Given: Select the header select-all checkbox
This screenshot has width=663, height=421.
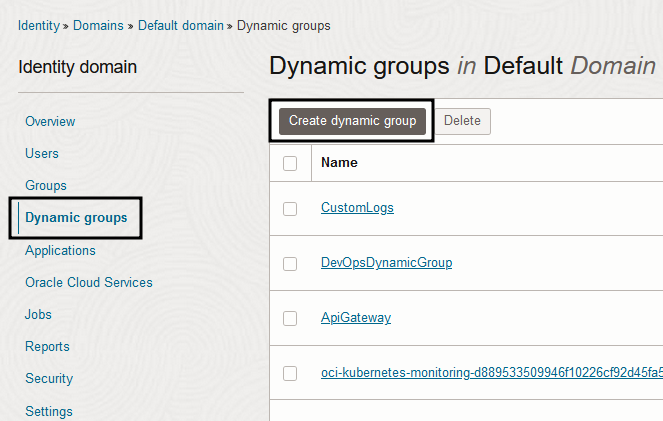Looking at the screenshot, I should point(290,163).
